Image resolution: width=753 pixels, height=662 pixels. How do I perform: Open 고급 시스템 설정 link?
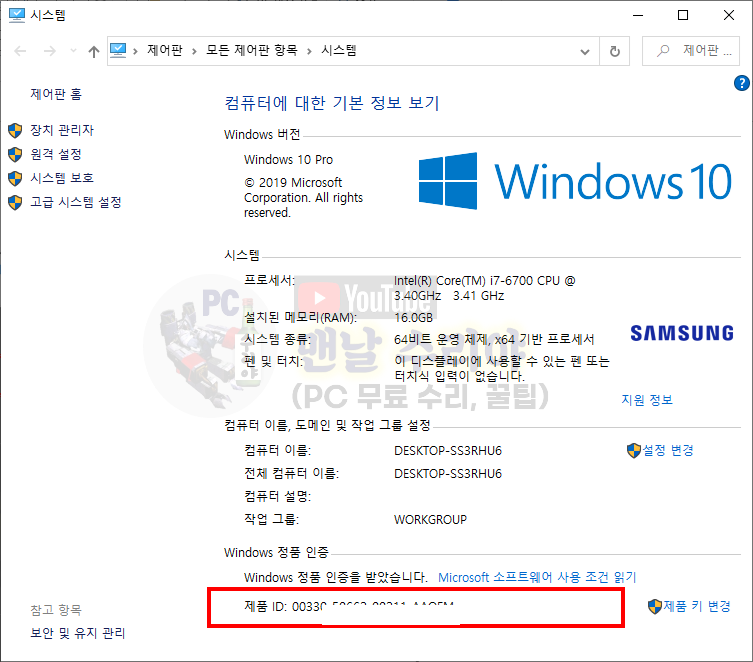[76, 202]
